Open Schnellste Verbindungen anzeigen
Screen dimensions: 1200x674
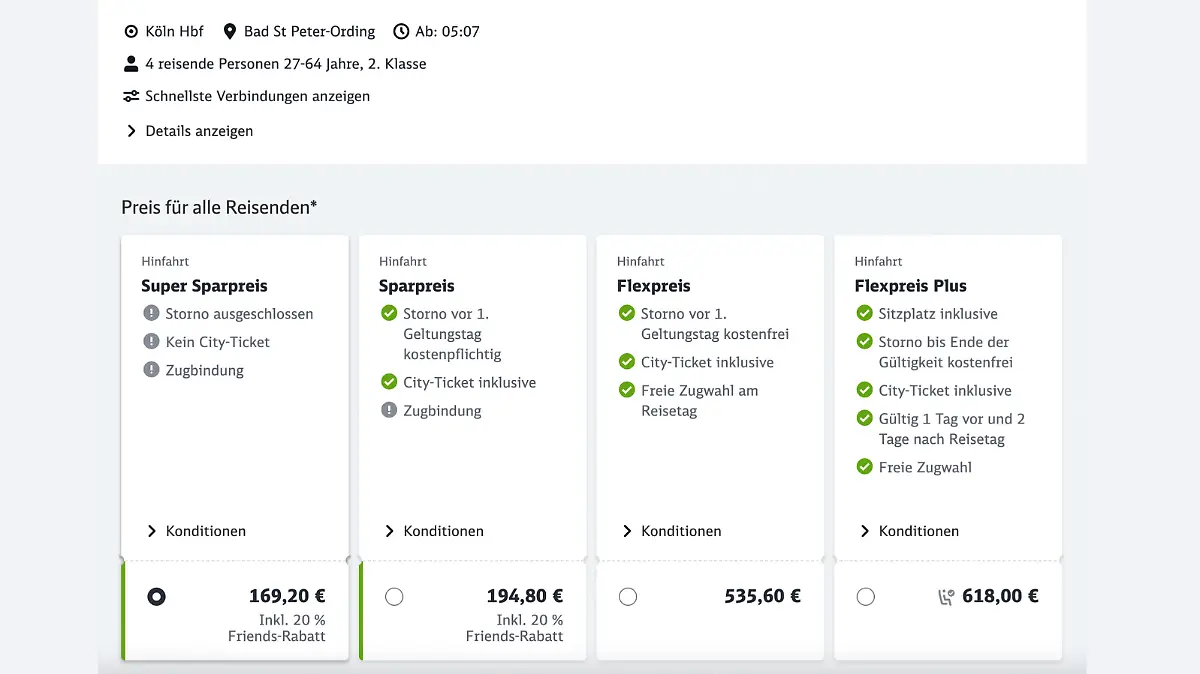(x=257, y=97)
